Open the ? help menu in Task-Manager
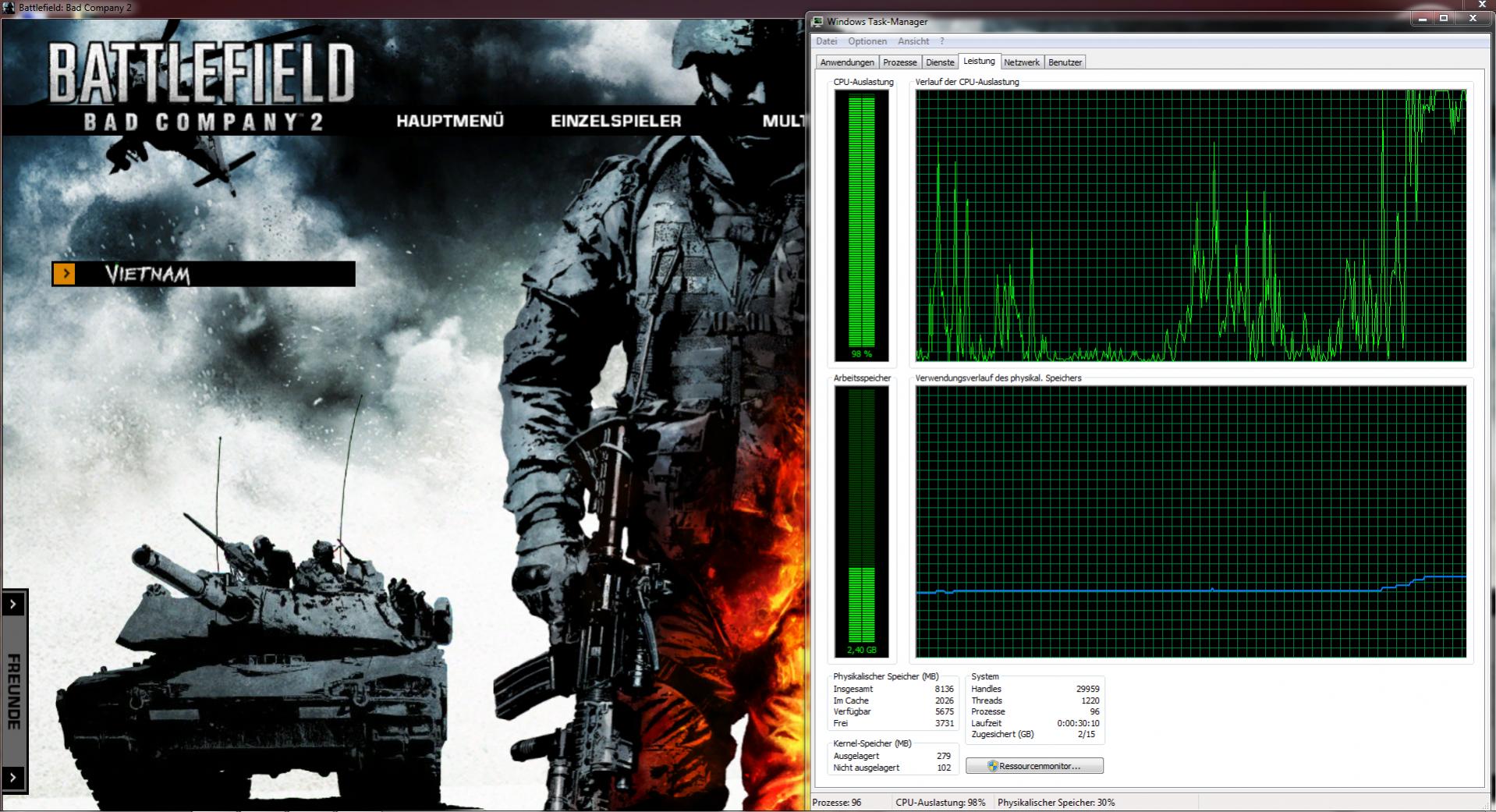Viewport: 1496px width, 812px height. (x=941, y=41)
